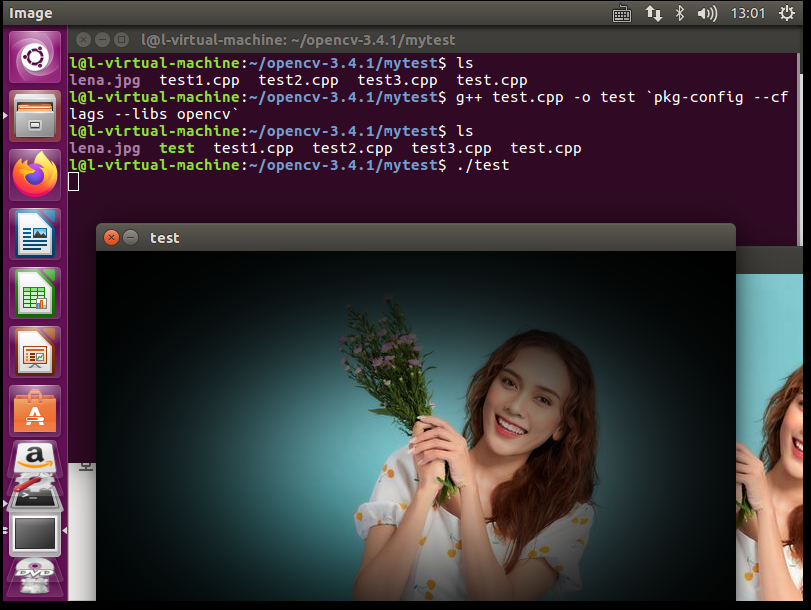Viewport: 811px width, 610px height.
Task: Open keyboard input method indicator
Action: coord(622,13)
